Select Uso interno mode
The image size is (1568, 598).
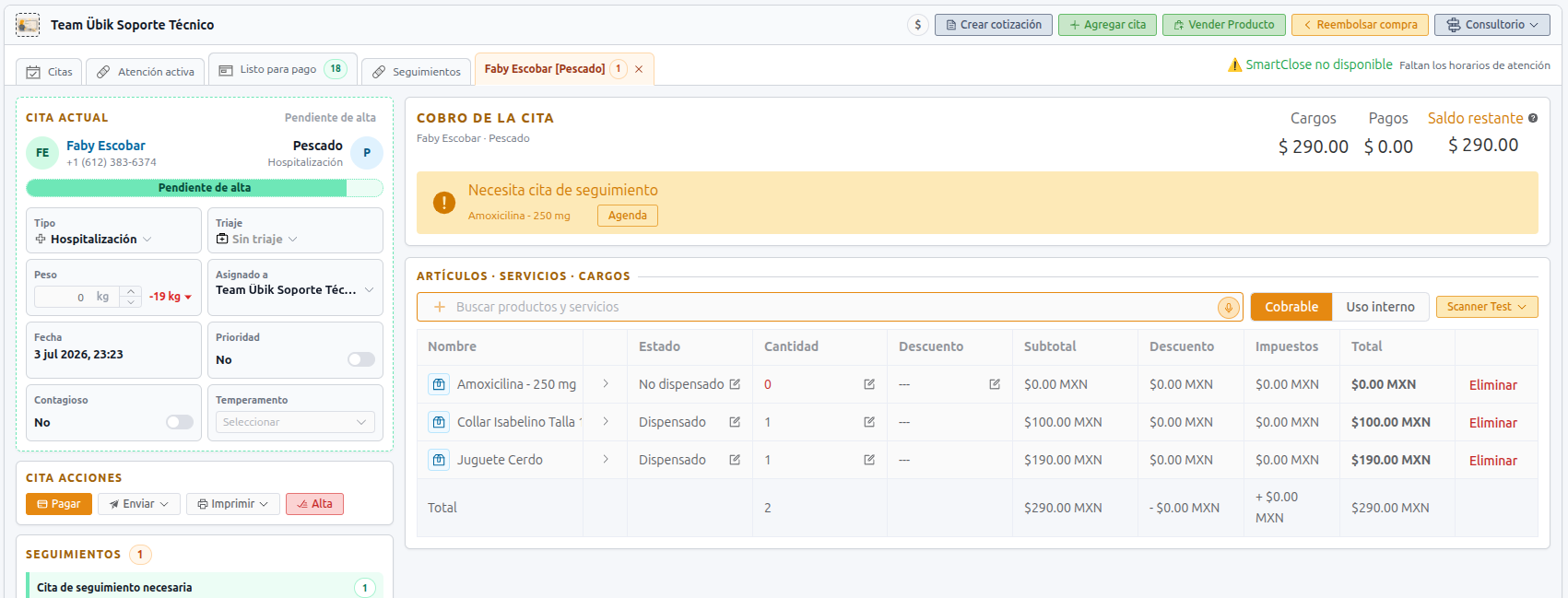click(x=1380, y=307)
